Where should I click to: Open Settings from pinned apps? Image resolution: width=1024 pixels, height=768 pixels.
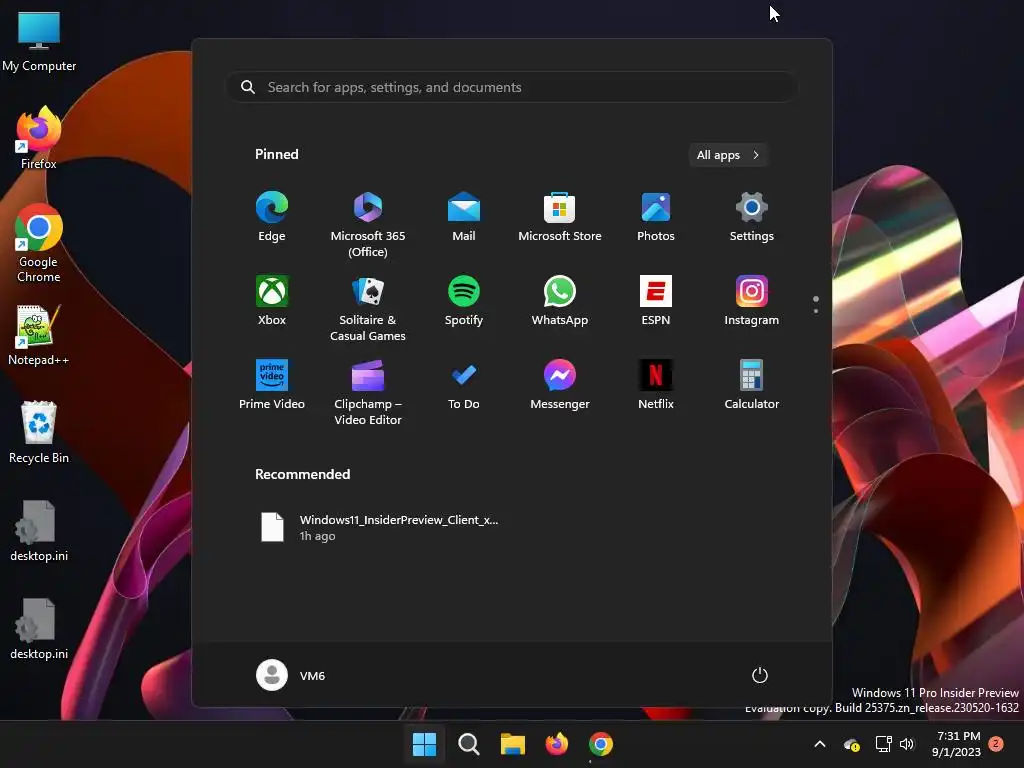[x=752, y=217]
